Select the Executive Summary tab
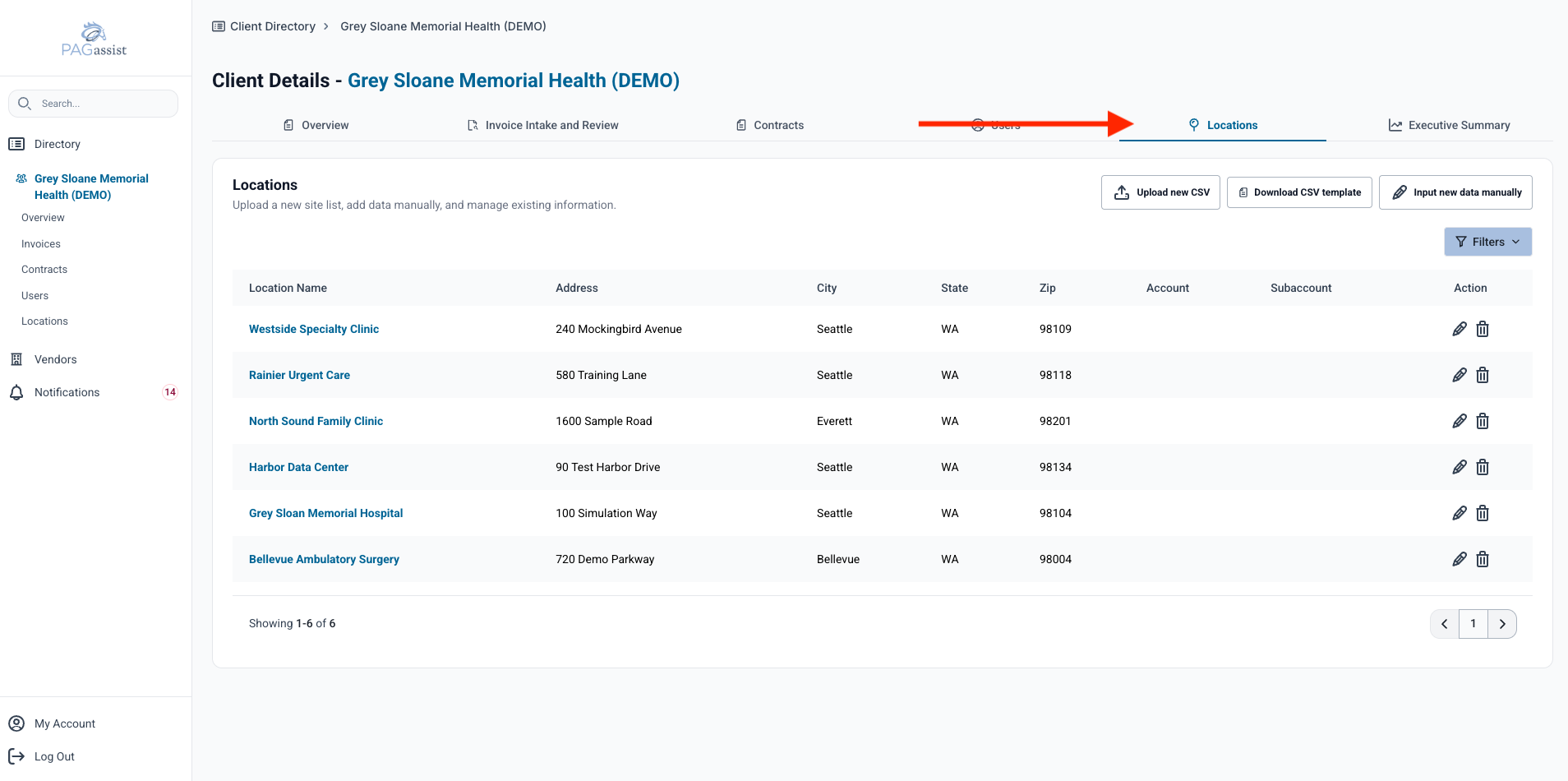Viewport: 1568px width, 781px height. pos(1450,125)
